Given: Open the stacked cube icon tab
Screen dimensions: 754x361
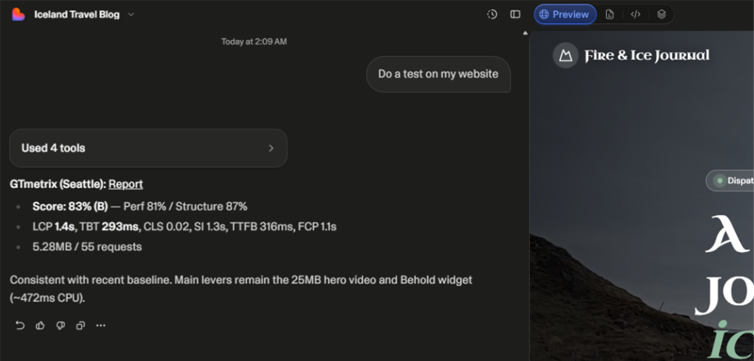Looking at the screenshot, I should [661, 14].
